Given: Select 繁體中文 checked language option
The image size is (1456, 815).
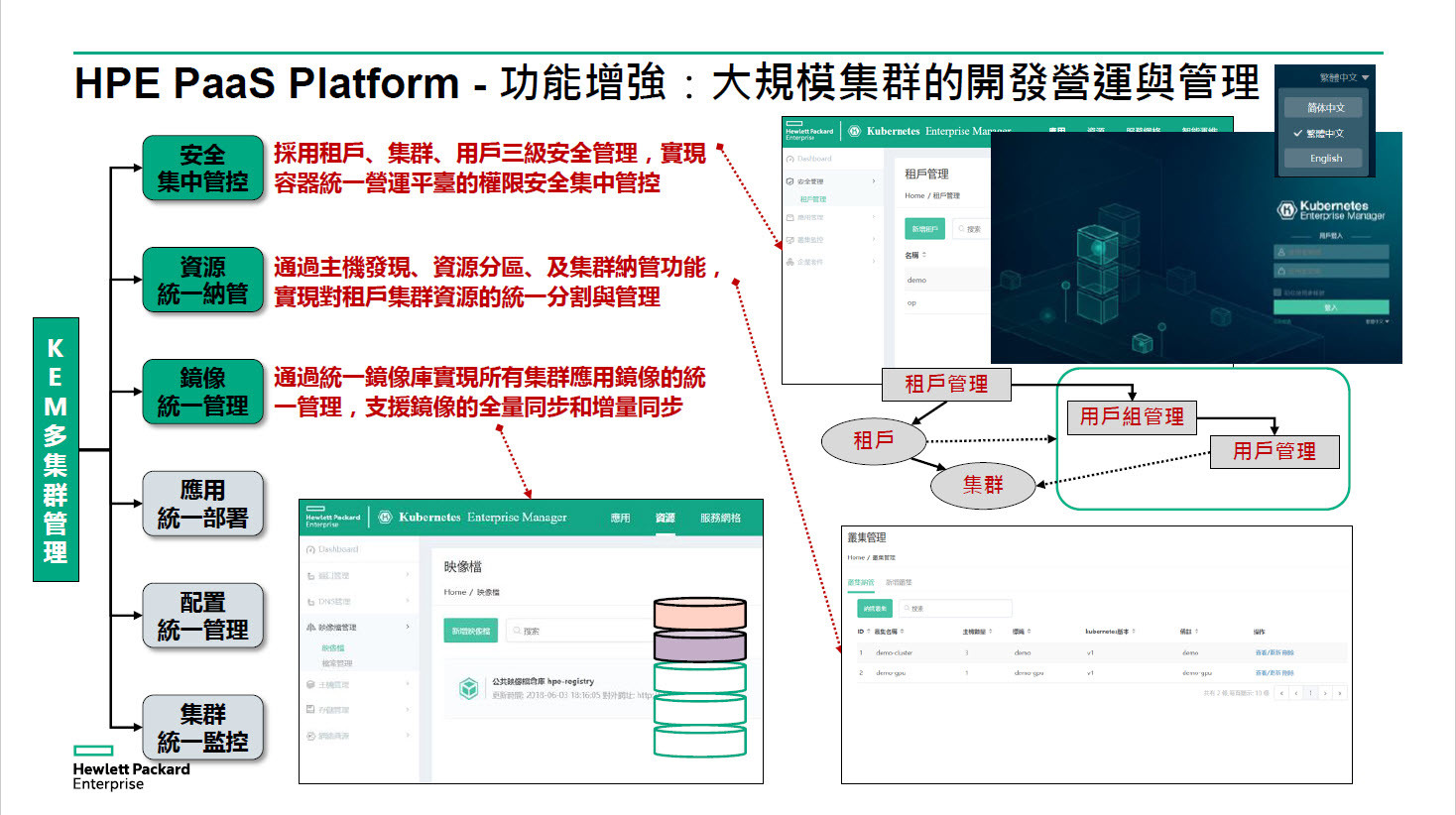Looking at the screenshot, I should (1323, 133).
